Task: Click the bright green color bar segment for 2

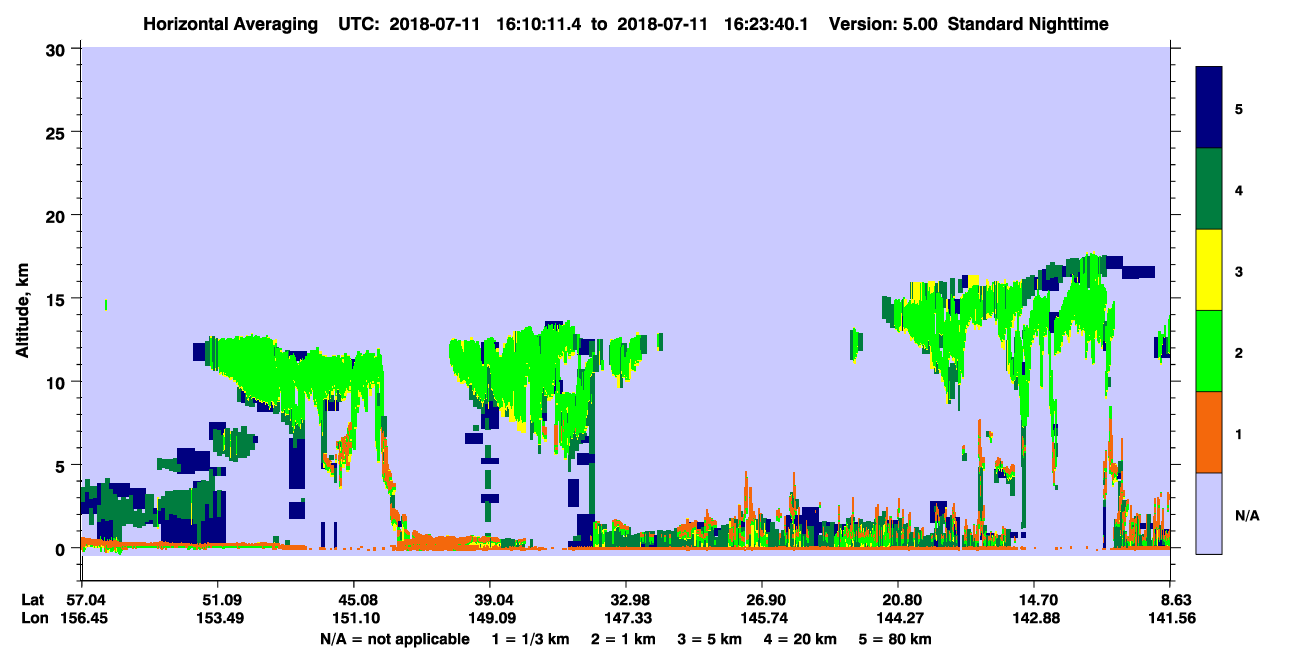Action: (1209, 351)
